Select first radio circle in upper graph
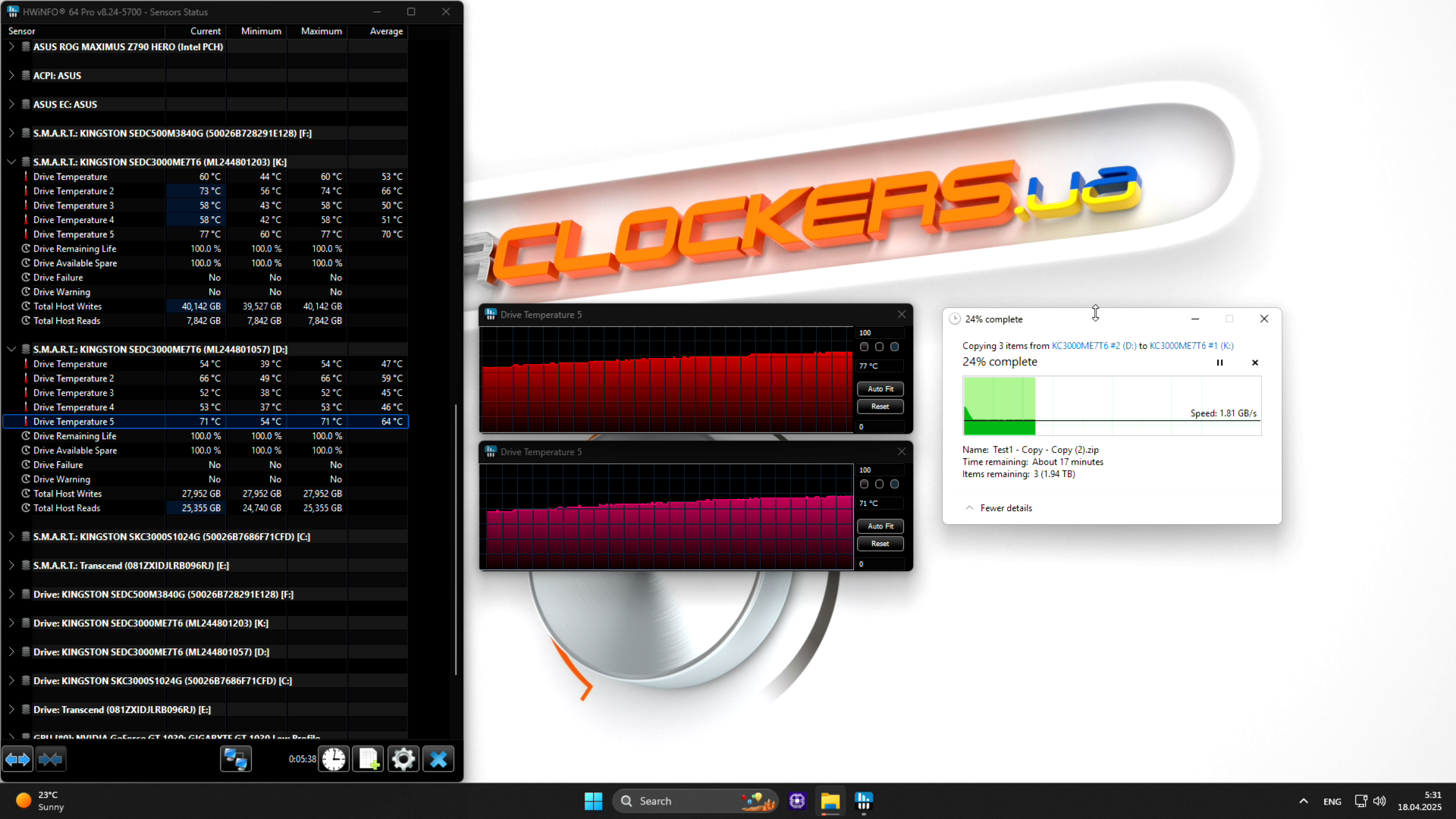The height and width of the screenshot is (819, 1456). point(864,347)
